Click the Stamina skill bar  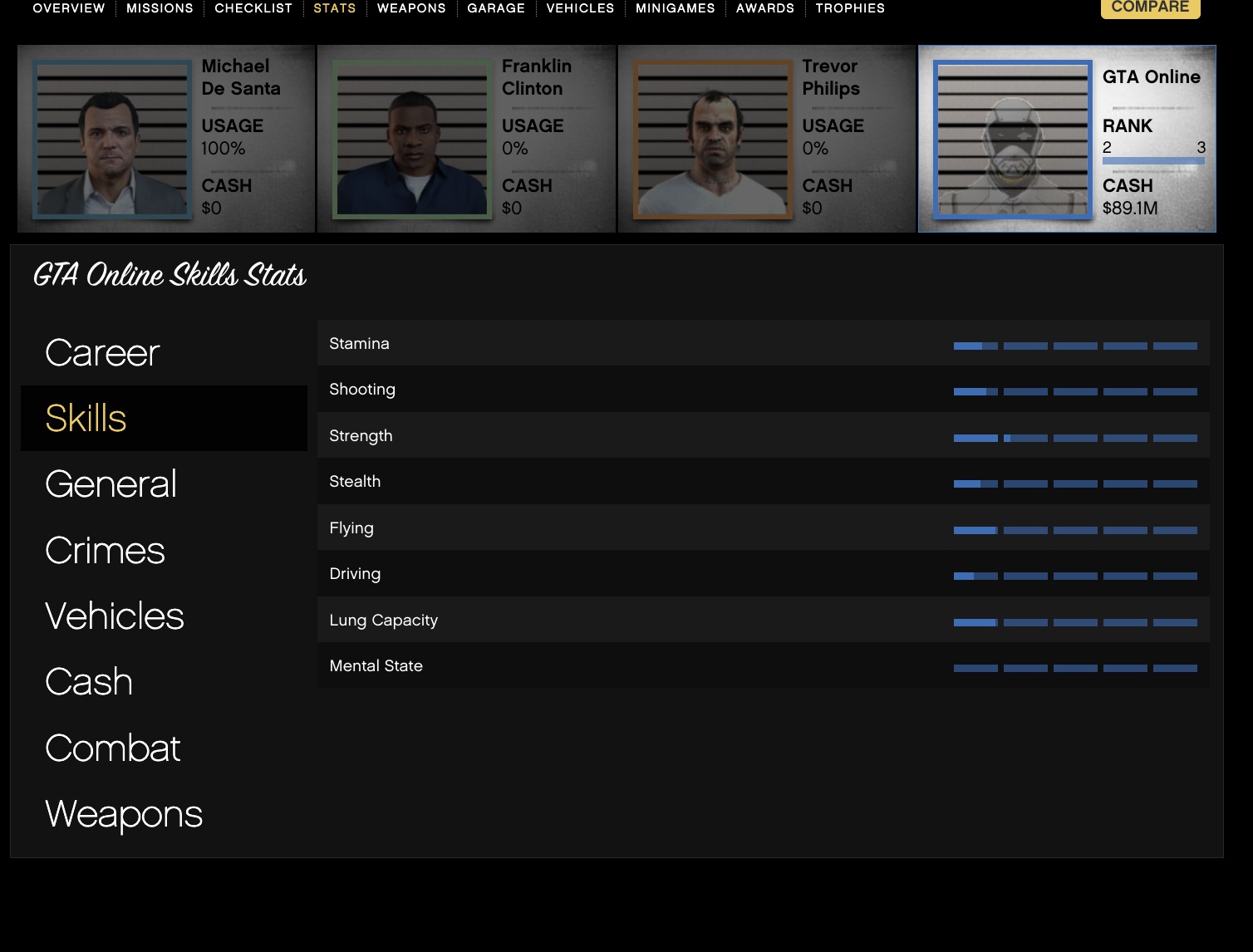[1075, 346]
